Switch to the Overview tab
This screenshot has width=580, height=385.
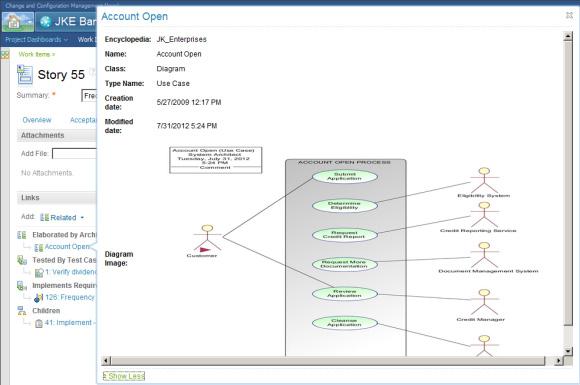tap(37, 120)
